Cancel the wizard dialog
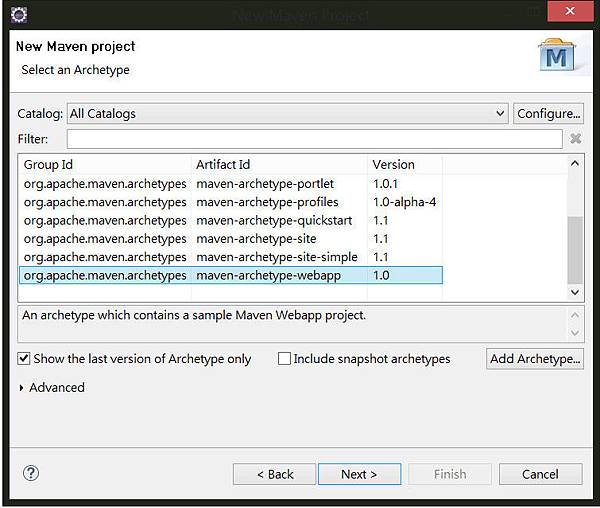The image size is (600, 508). click(x=540, y=474)
